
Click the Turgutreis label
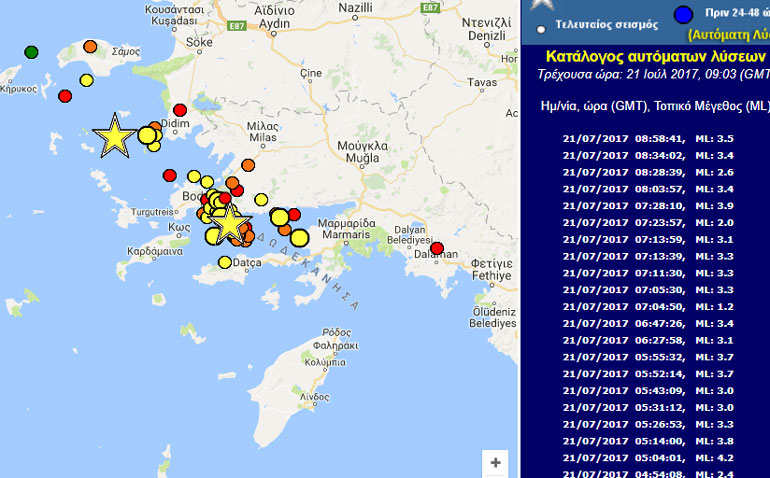tap(152, 212)
